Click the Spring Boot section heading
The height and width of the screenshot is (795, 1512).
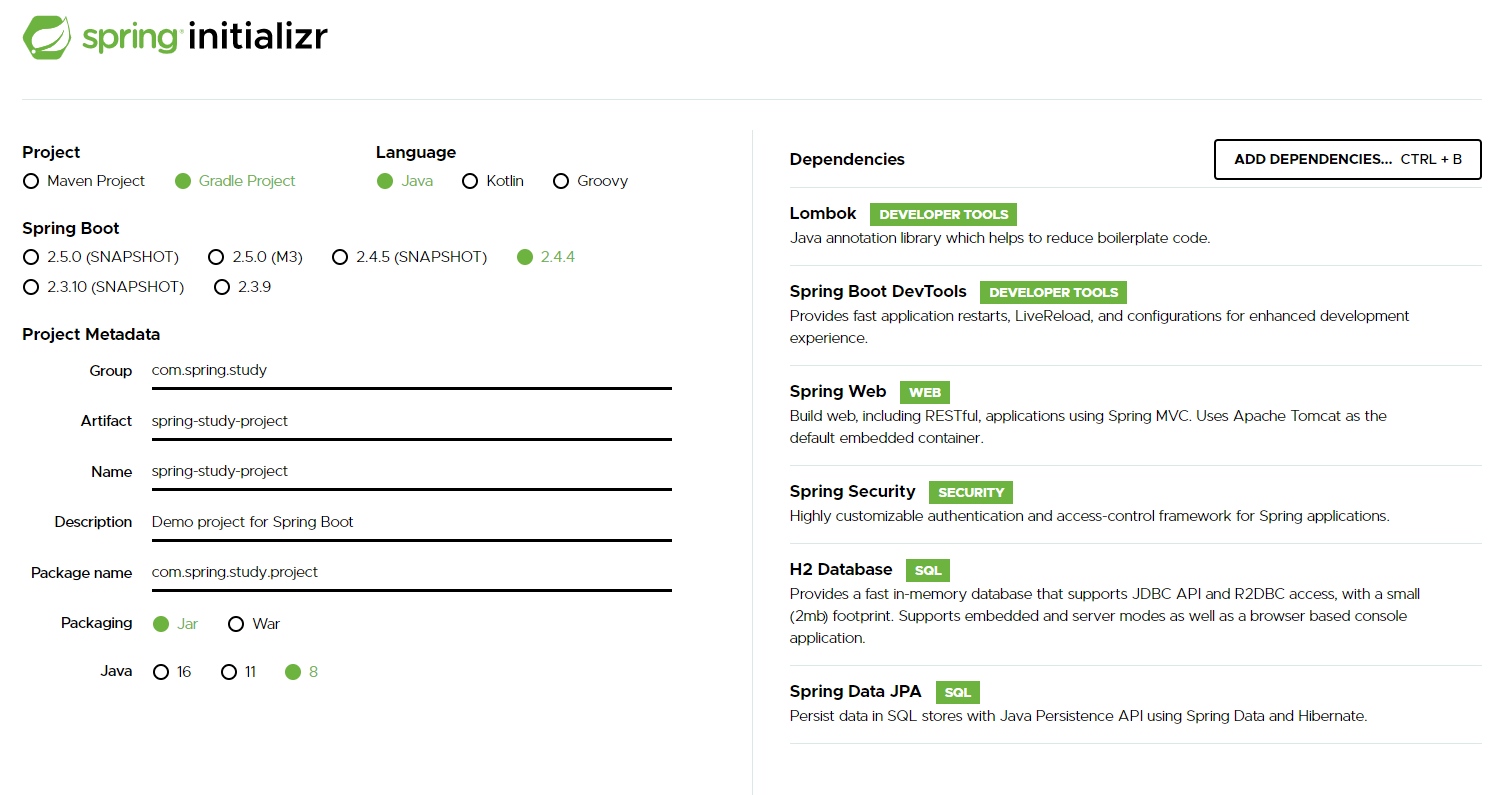coord(71,229)
